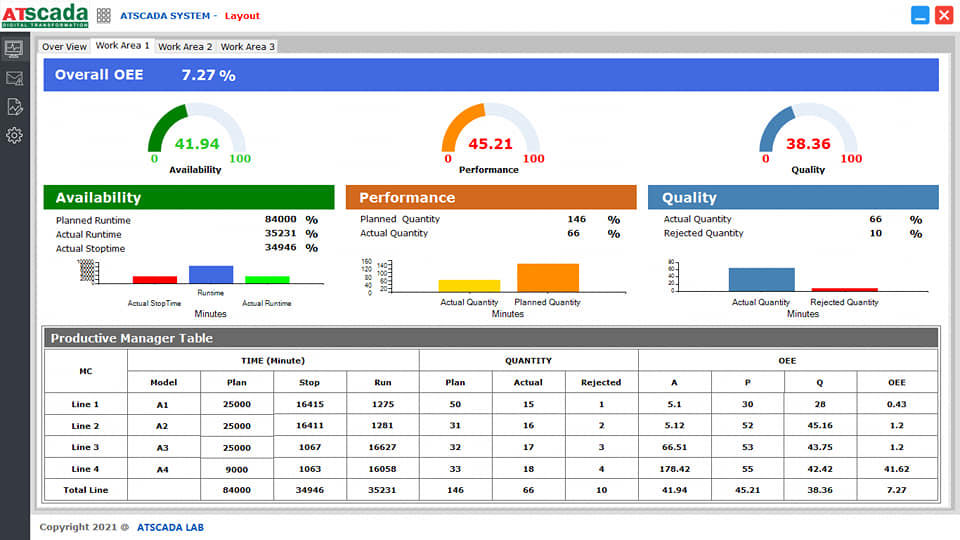Click the Total Line row label
The image size is (960, 540).
point(85,490)
